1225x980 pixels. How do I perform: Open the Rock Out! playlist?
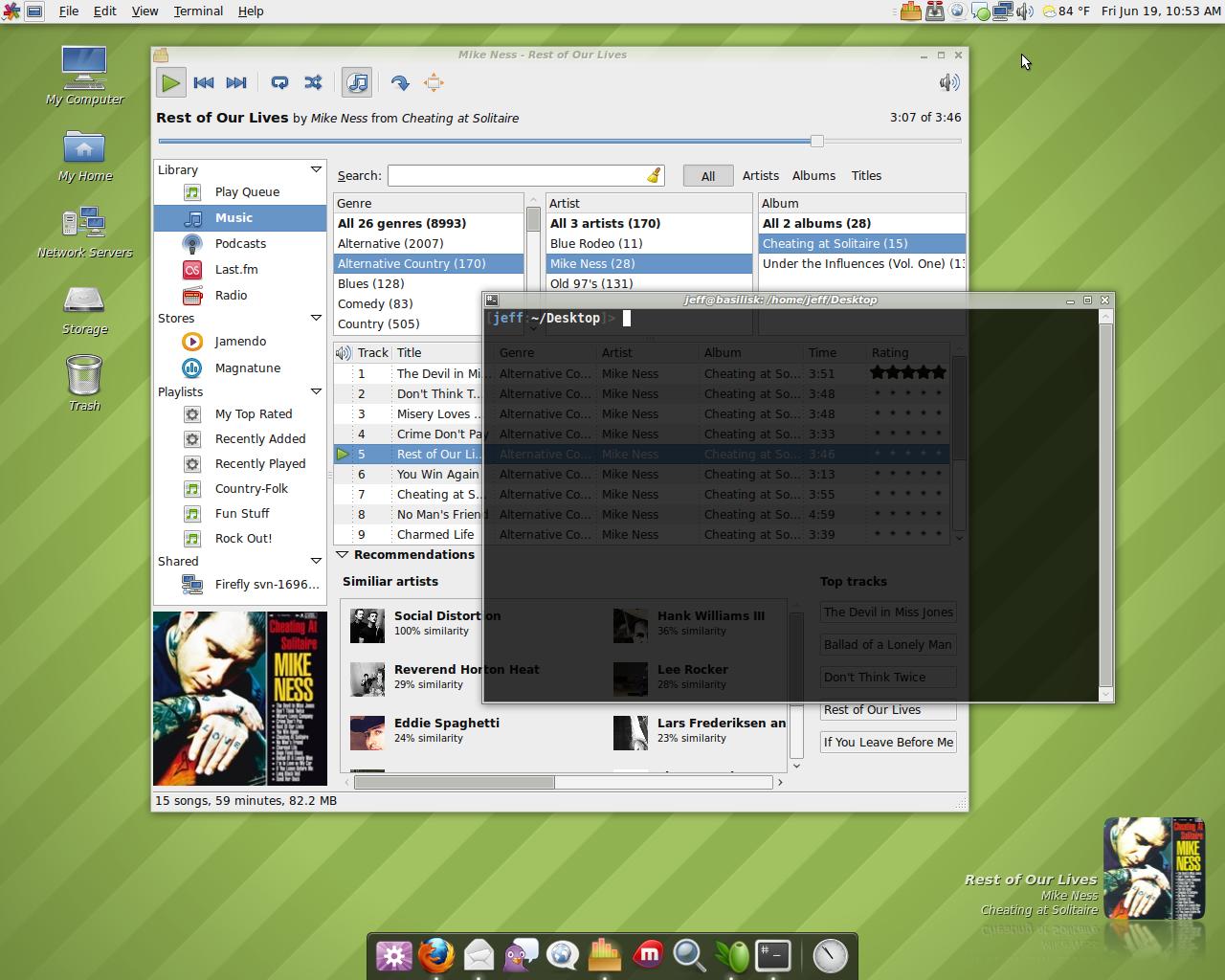[240, 538]
